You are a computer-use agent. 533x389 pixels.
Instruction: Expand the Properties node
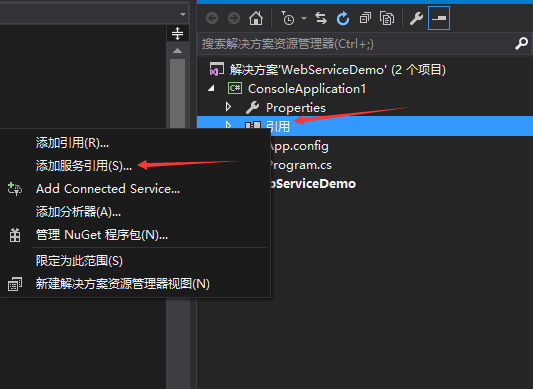(x=228, y=107)
